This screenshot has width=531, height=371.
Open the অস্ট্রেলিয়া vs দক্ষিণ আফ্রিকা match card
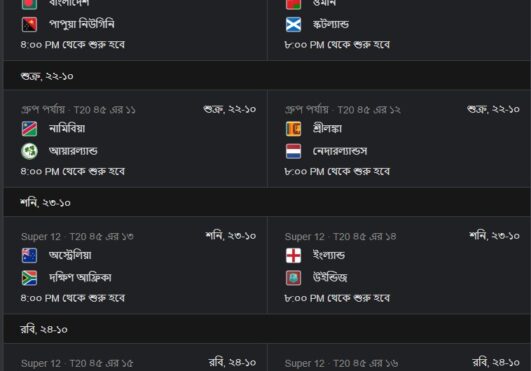135,265
